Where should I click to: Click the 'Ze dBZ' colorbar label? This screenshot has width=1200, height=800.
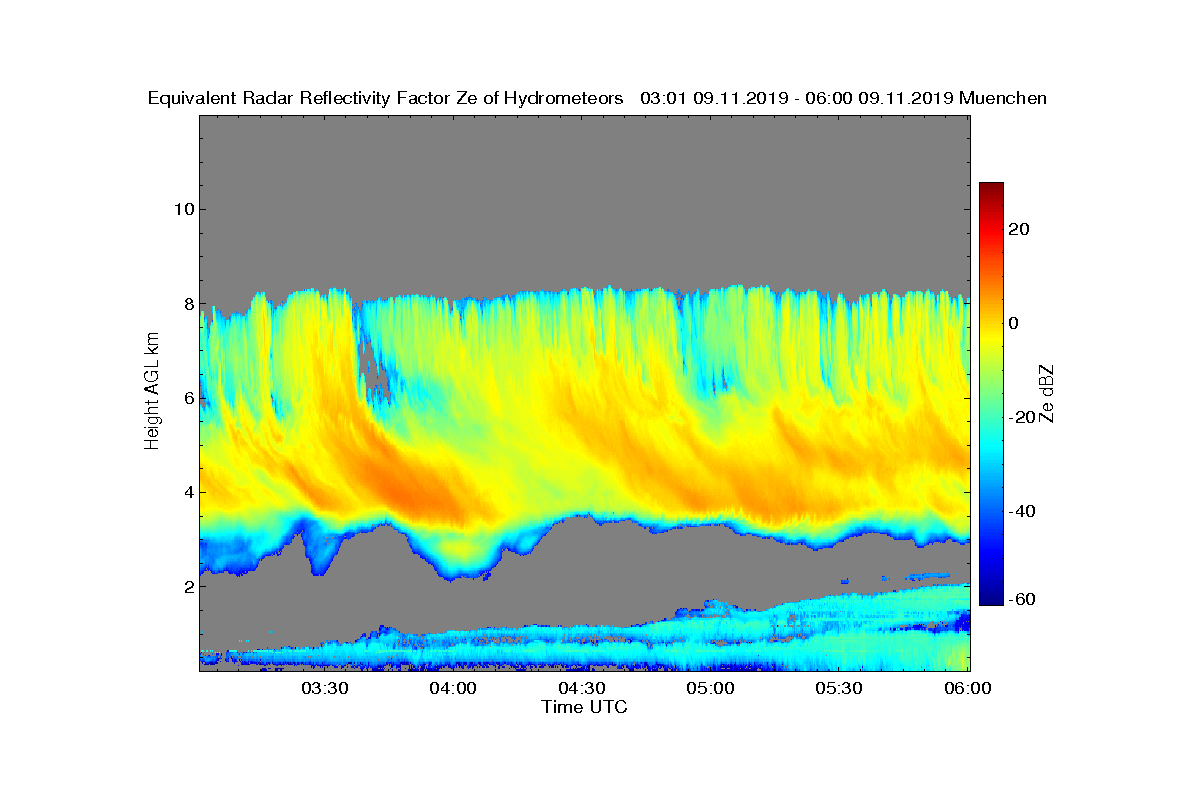point(1048,393)
